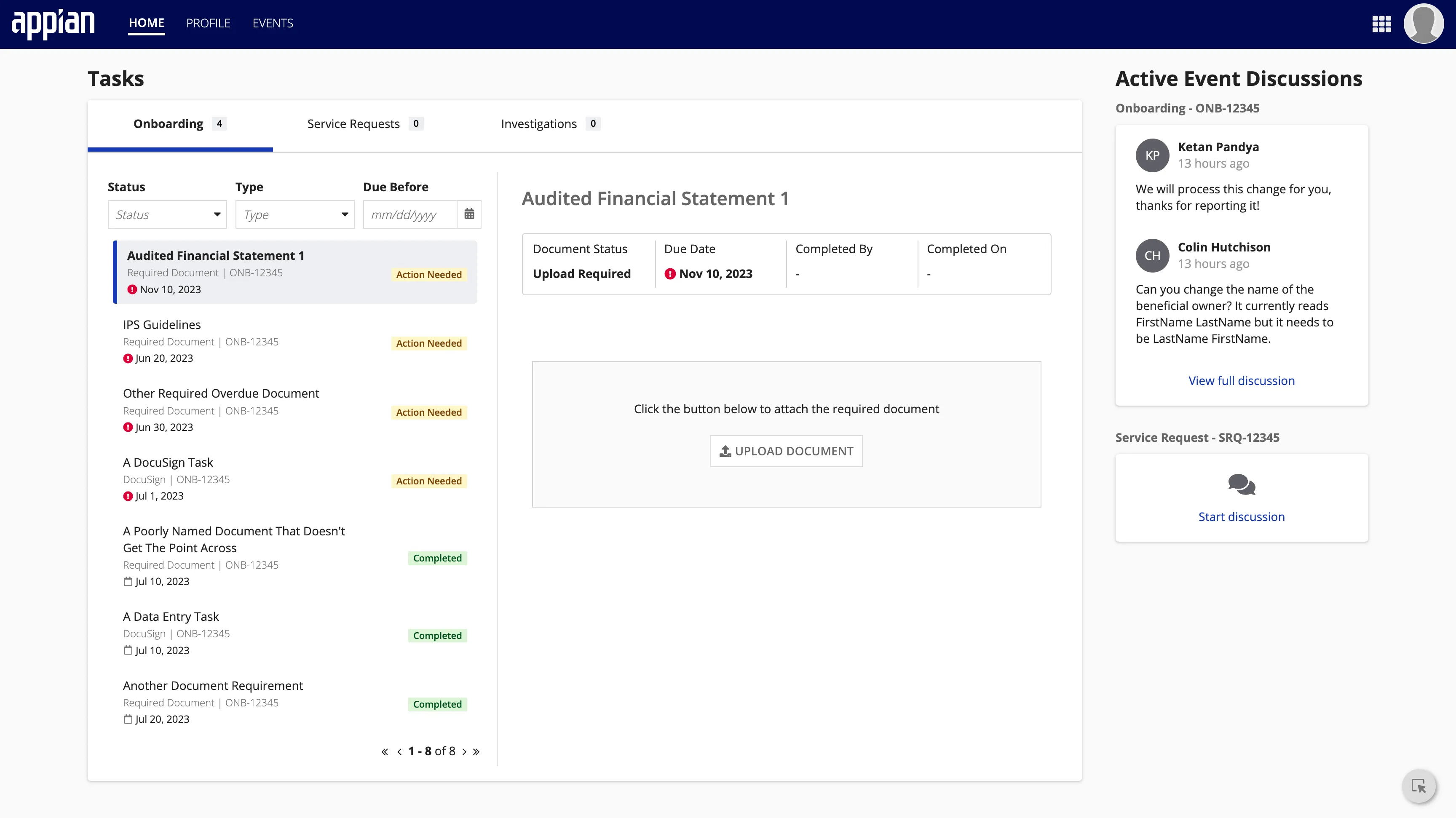Click the upload icon on Upload Document button
Image resolution: width=1456 pixels, height=818 pixels.
click(x=725, y=450)
